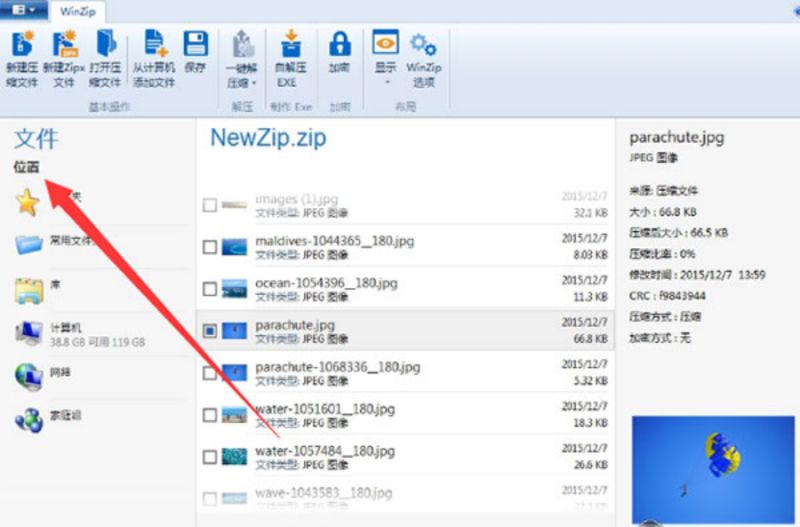Select the file name images (1).jpg
800x527 pixels.
296,199
